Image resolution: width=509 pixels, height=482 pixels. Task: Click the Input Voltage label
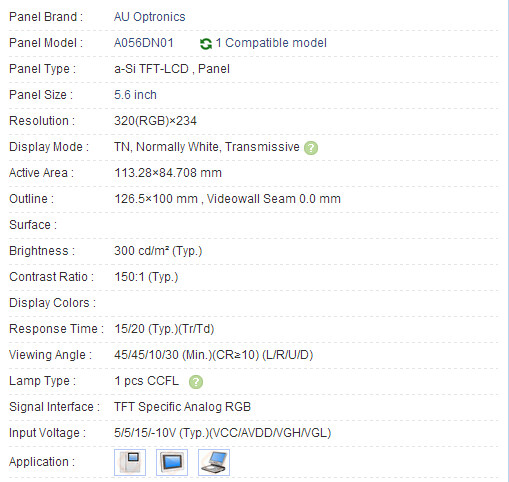click(47, 433)
